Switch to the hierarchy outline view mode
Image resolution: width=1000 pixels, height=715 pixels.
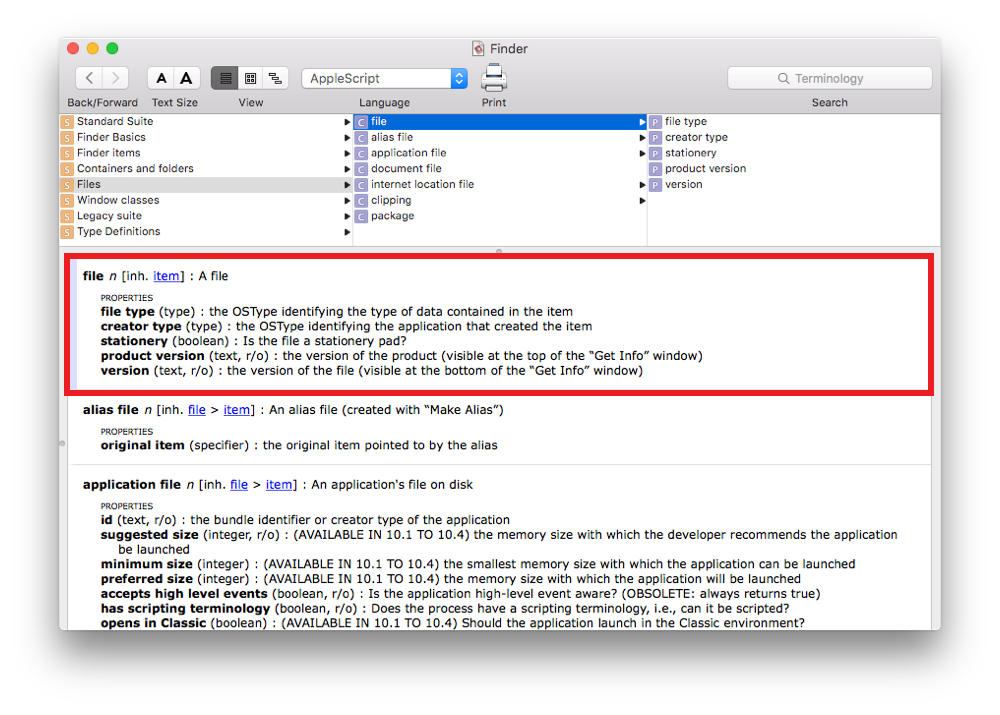pyautogui.click(x=276, y=78)
